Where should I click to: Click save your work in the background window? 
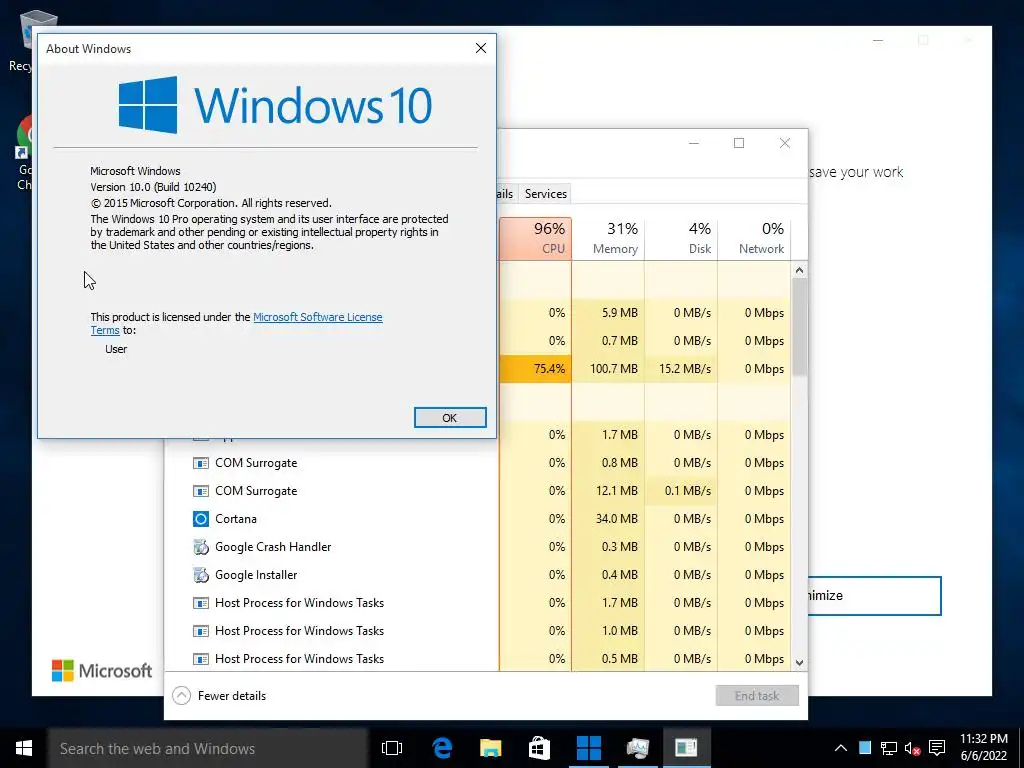point(856,172)
